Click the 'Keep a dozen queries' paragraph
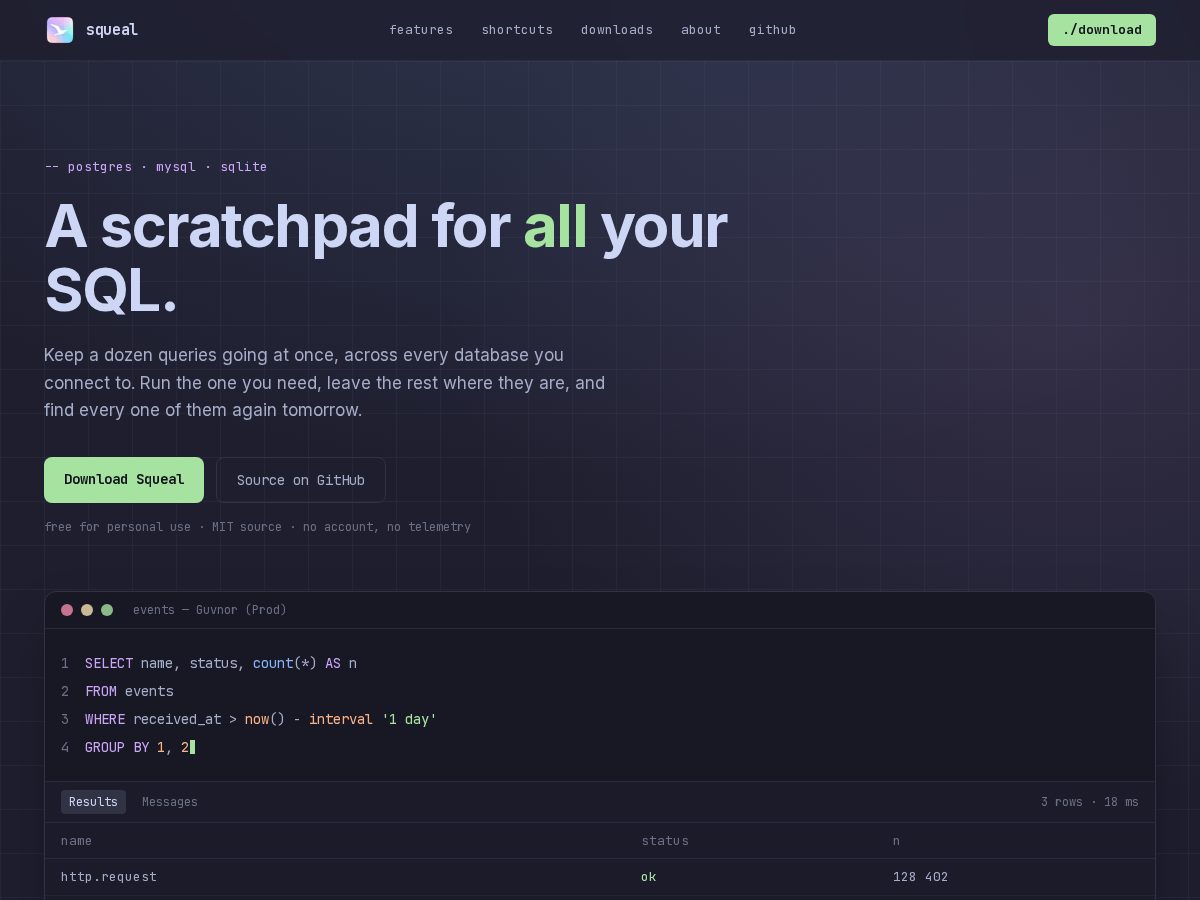 [x=325, y=382]
